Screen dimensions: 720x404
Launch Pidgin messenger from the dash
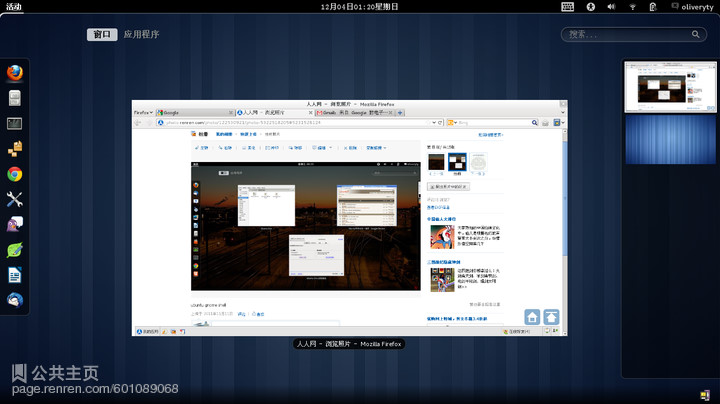point(15,224)
